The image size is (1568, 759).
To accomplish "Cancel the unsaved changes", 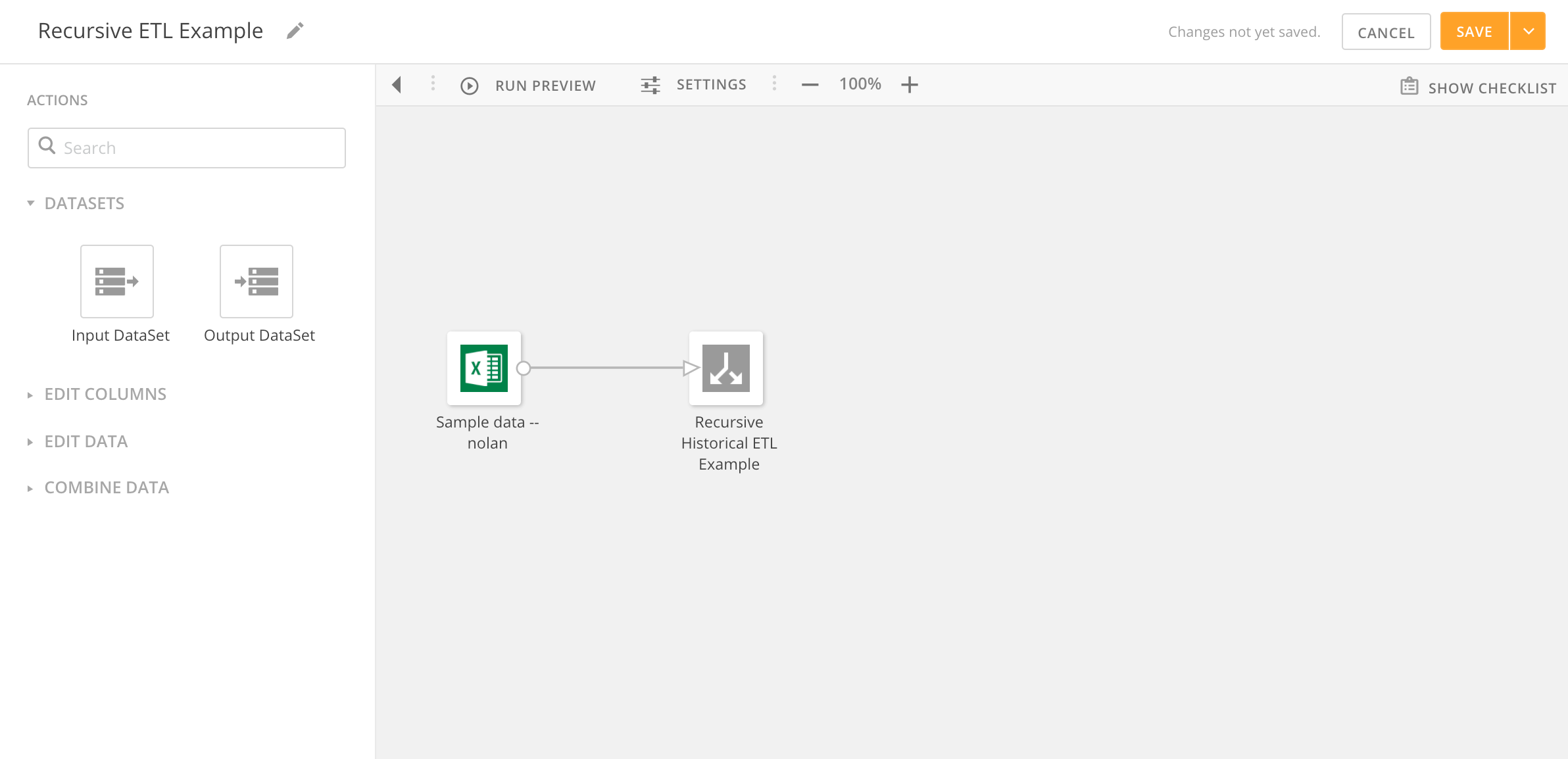I will [1385, 31].
